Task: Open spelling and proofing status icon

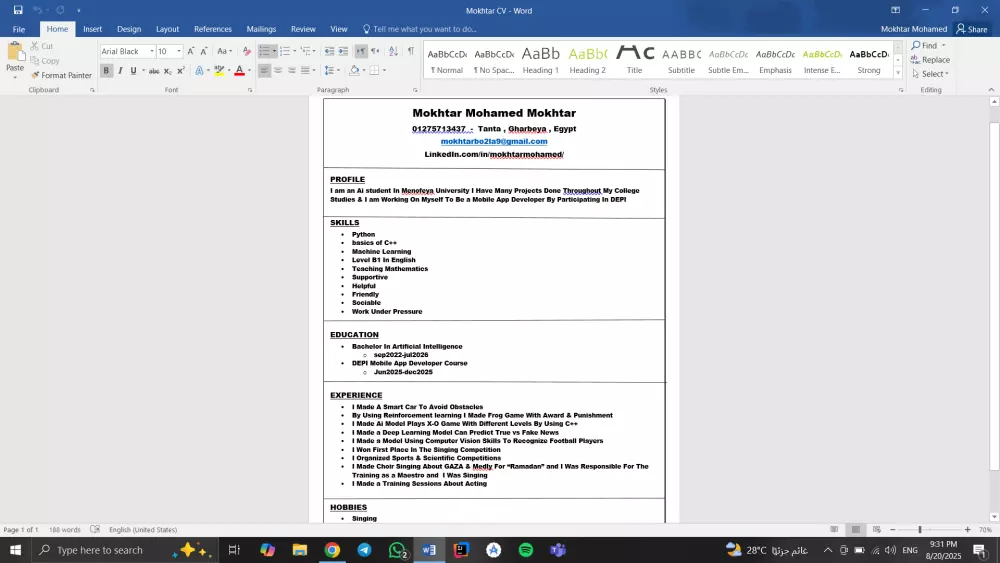Action: click(x=95, y=529)
